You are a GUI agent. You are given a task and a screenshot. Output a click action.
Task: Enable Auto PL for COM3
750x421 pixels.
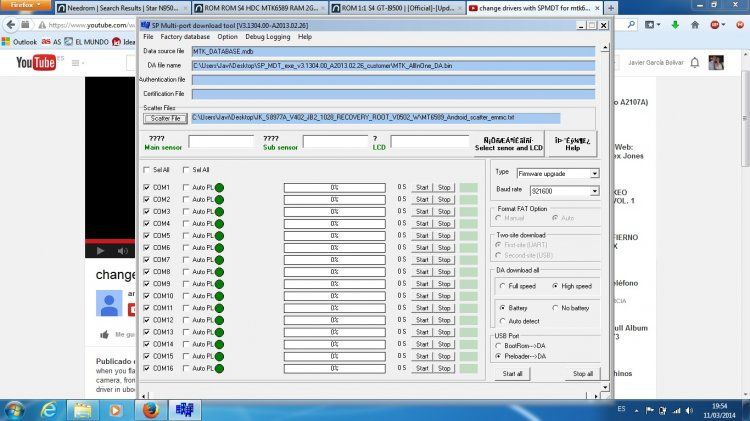[186, 211]
